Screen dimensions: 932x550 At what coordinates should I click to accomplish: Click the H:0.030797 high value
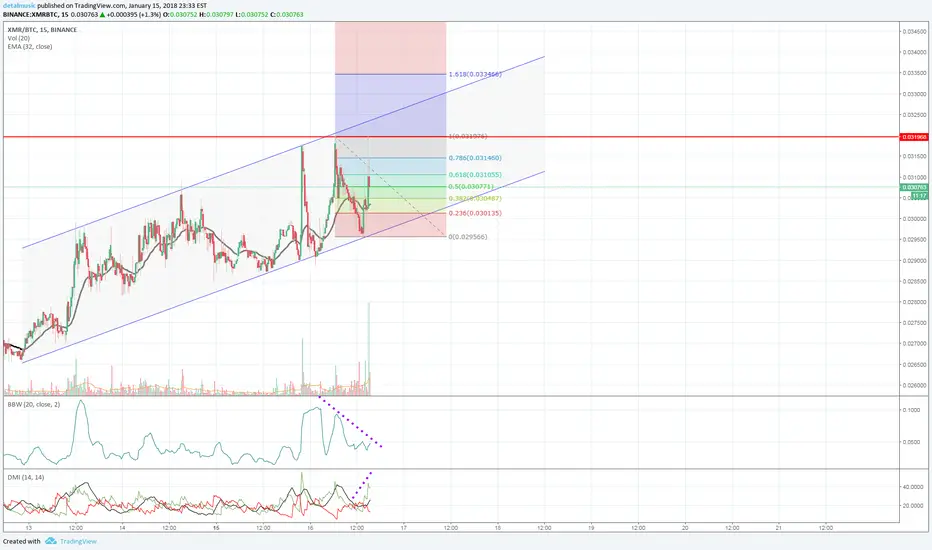tap(218, 14)
